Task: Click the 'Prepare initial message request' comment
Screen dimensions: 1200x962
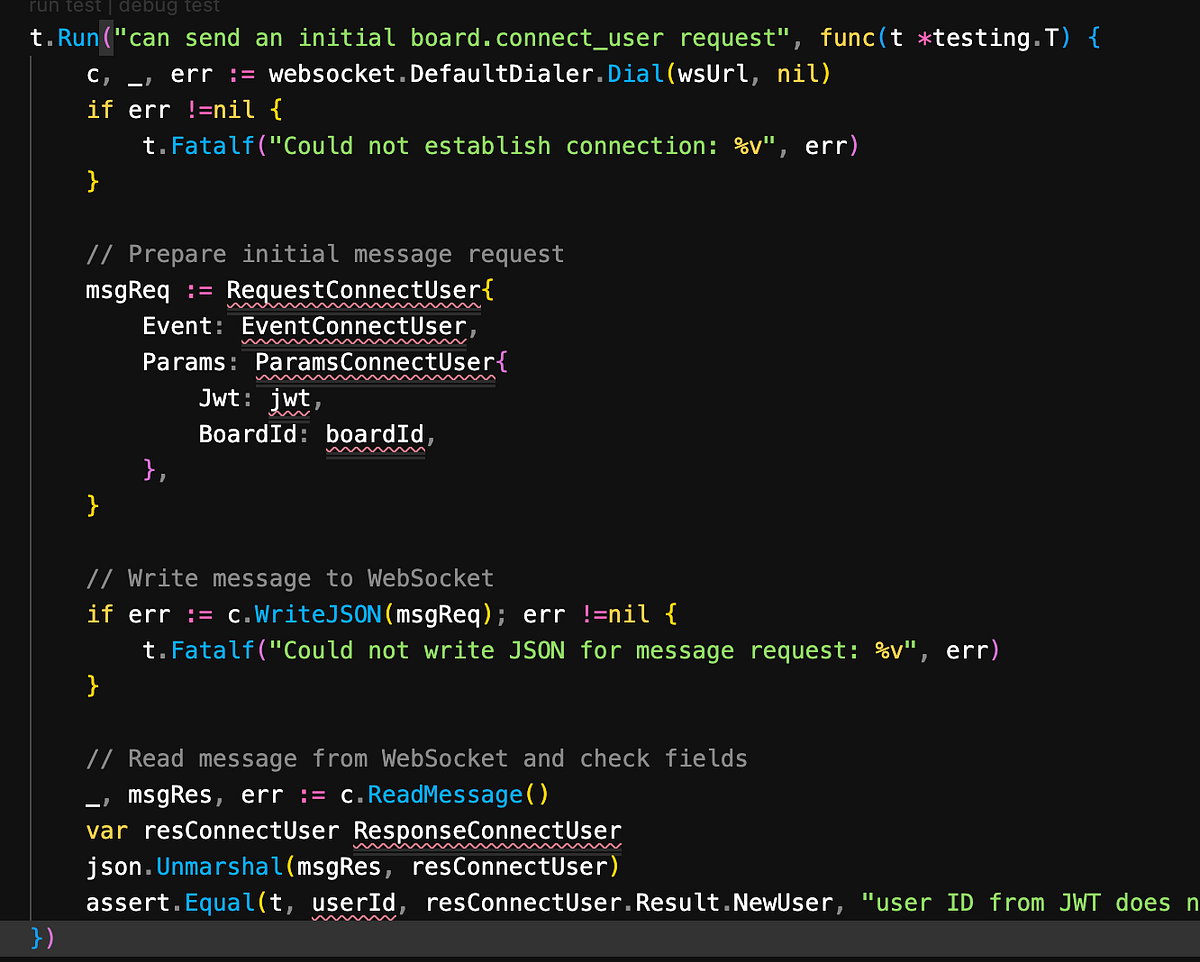Action: point(325,253)
